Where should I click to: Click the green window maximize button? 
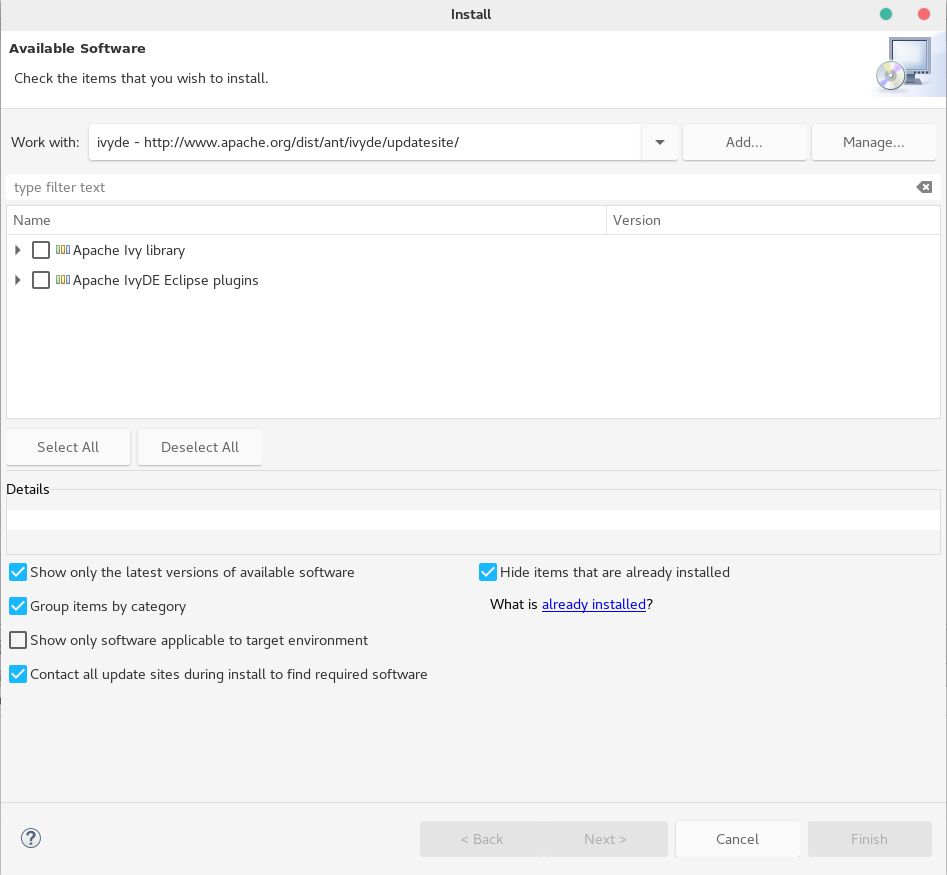886,14
